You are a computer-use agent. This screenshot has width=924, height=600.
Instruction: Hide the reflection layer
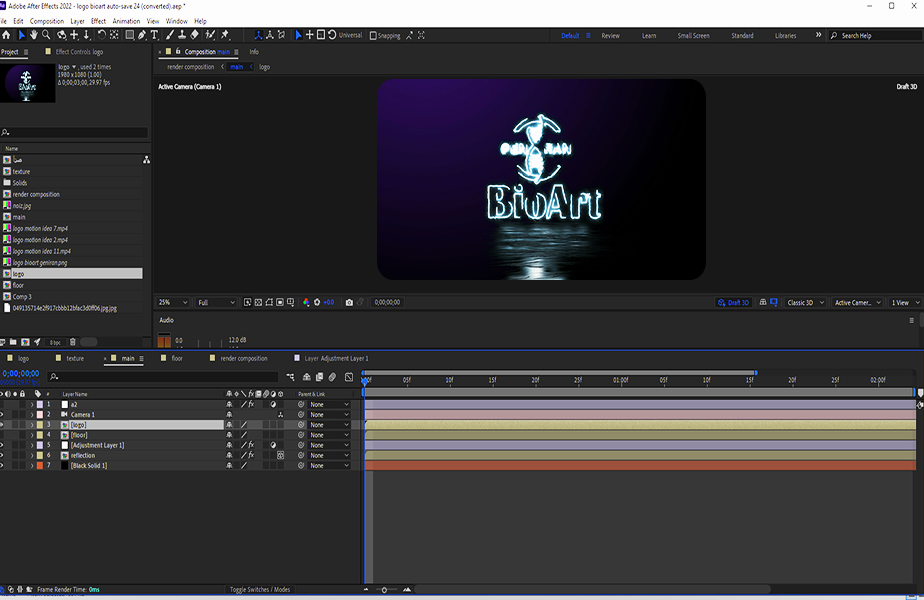tap(2, 455)
